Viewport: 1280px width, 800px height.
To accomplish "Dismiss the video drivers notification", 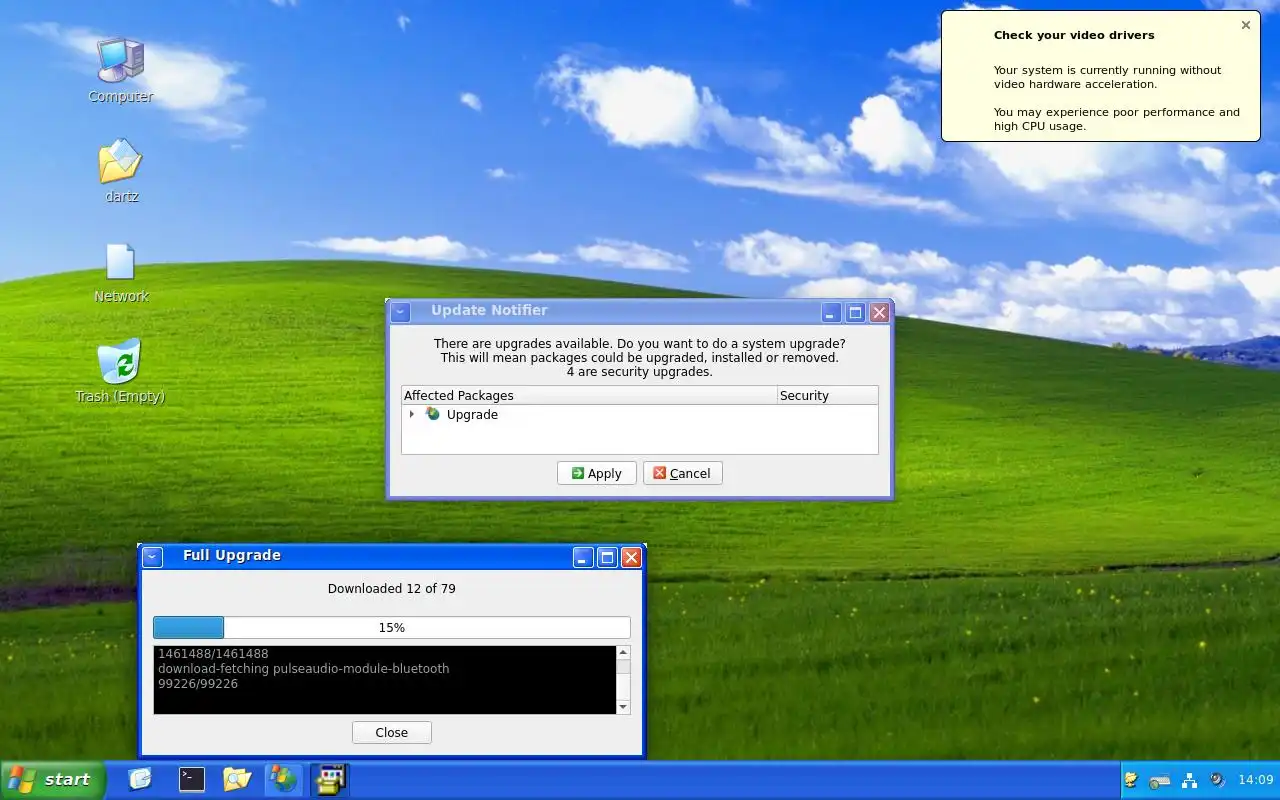I will pos(1245,25).
